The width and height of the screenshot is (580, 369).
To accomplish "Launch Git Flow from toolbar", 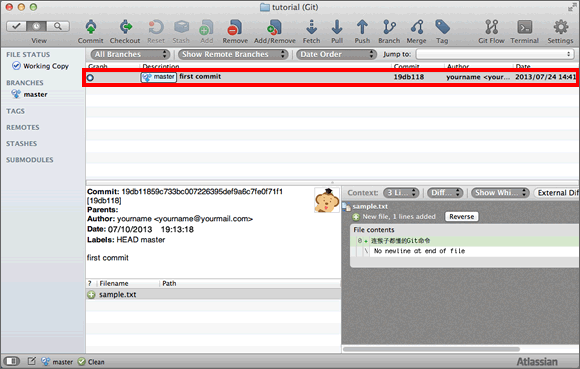I will click(491, 27).
